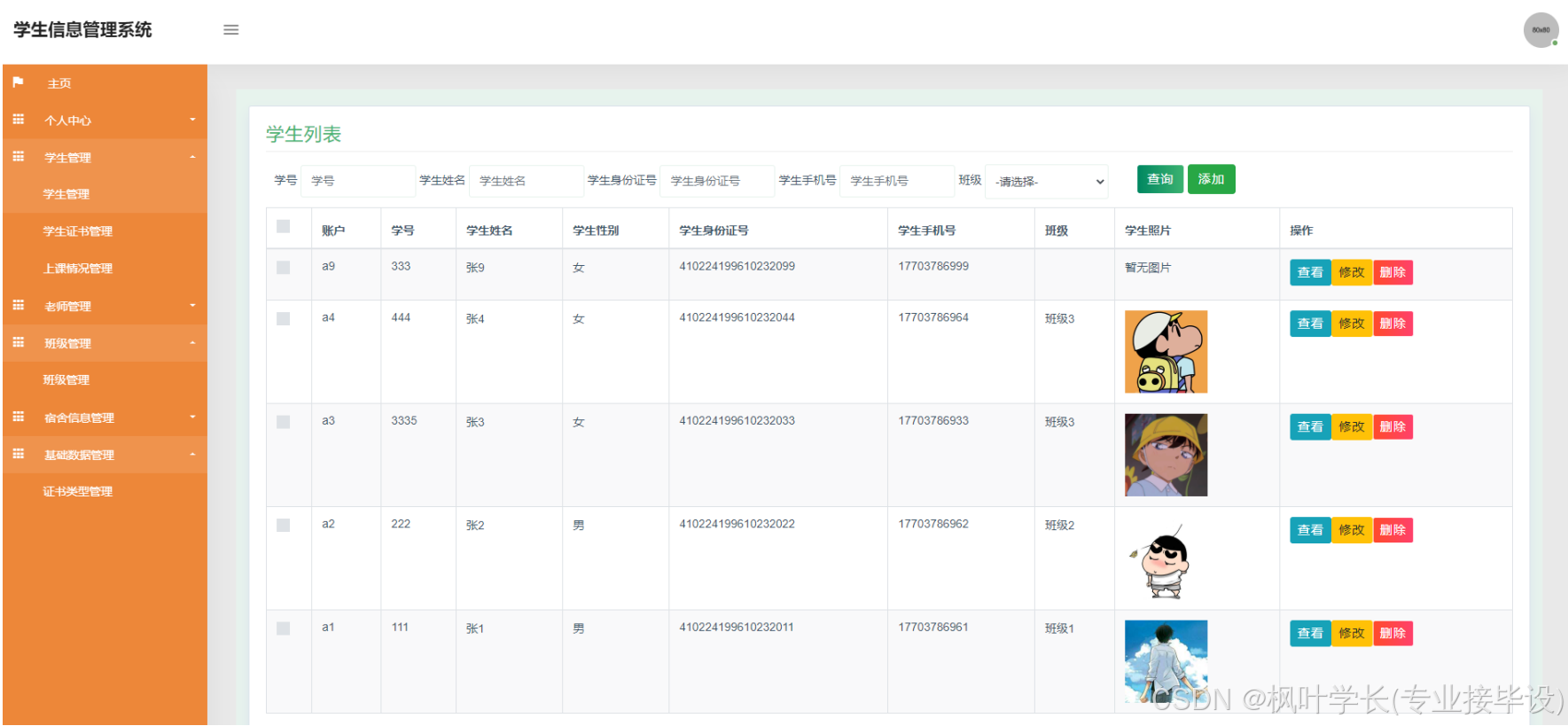Edit student 张4 with 修改
The image size is (1568, 726).
(1352, 324)
